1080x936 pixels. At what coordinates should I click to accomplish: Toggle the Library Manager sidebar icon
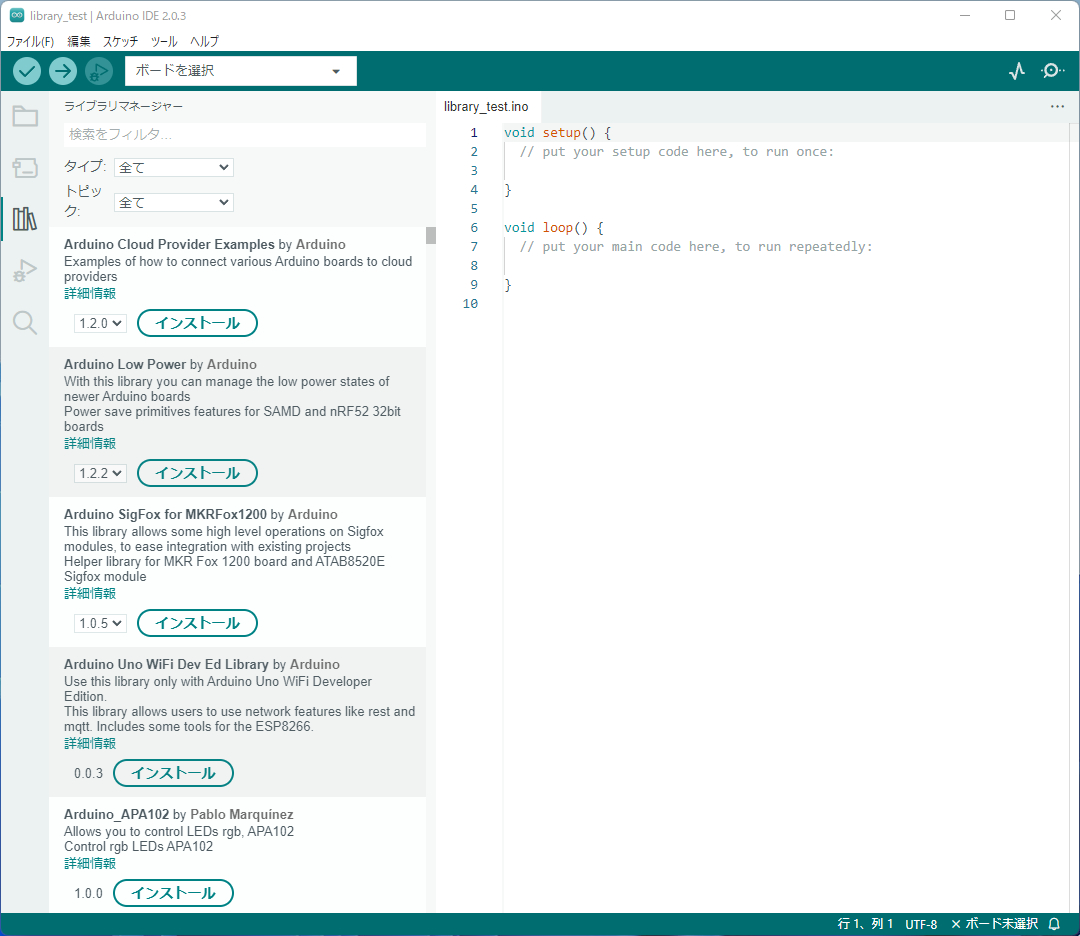[x=25, y=219]
